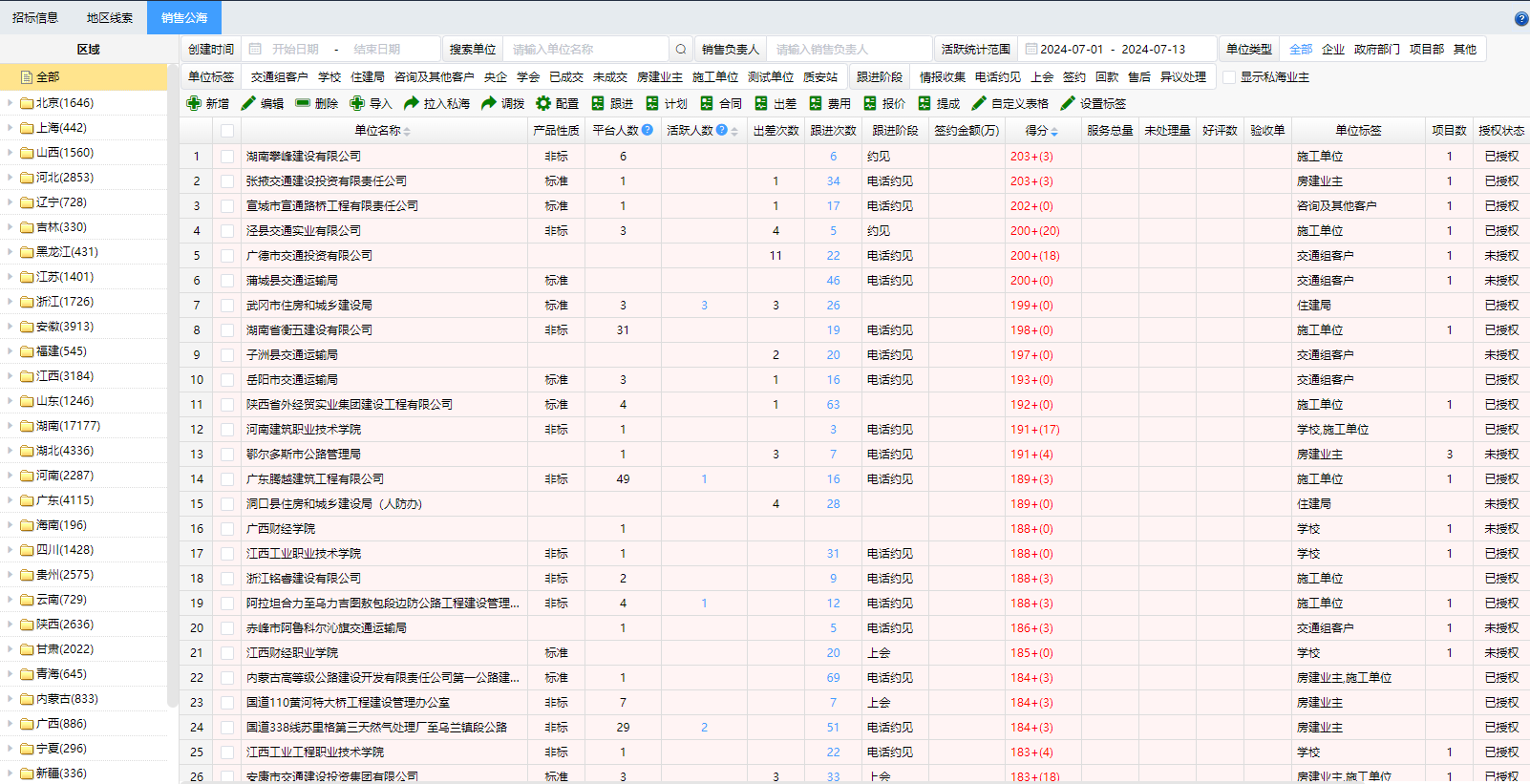Check the row for 广西财经学院
This screenshot has width=1530, height=784.
227,528
